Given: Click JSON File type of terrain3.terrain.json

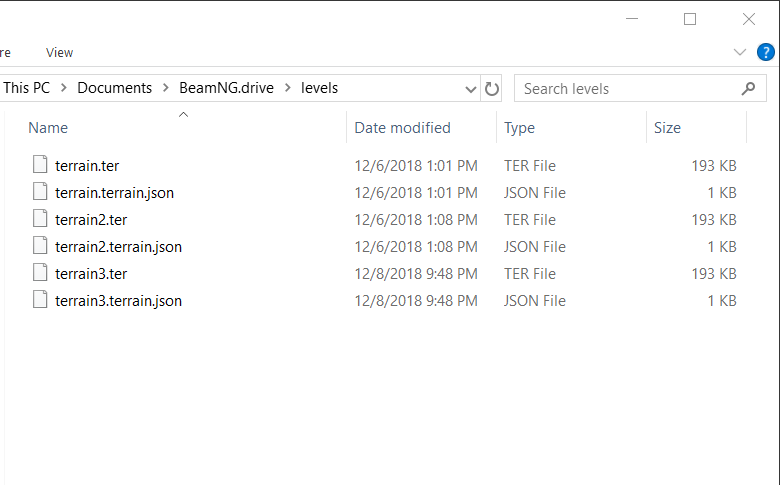Looking at the screenshot, I should tap(535, 301).
